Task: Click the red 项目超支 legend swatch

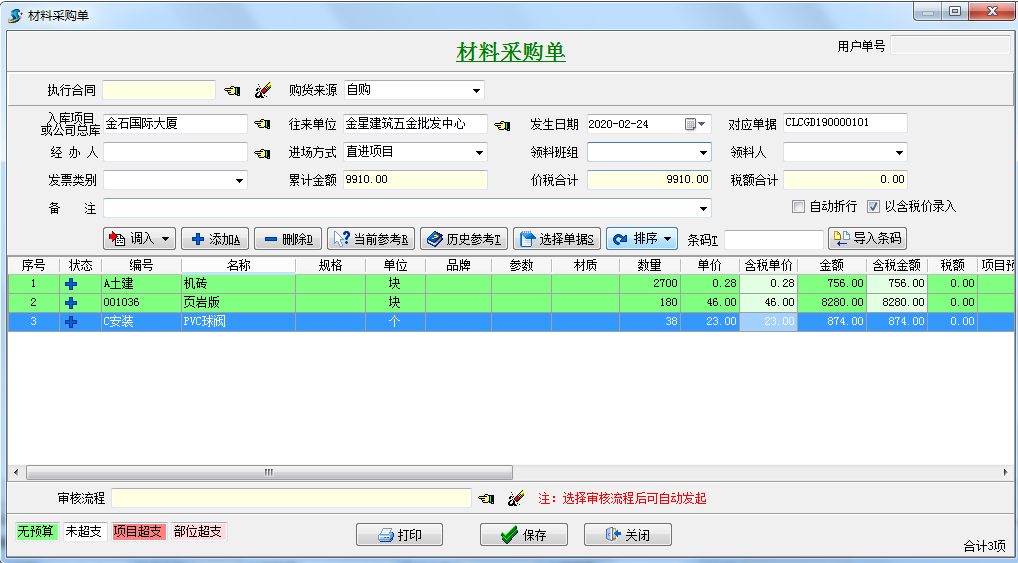Action: pyautogui.click(x=138, y=532)
